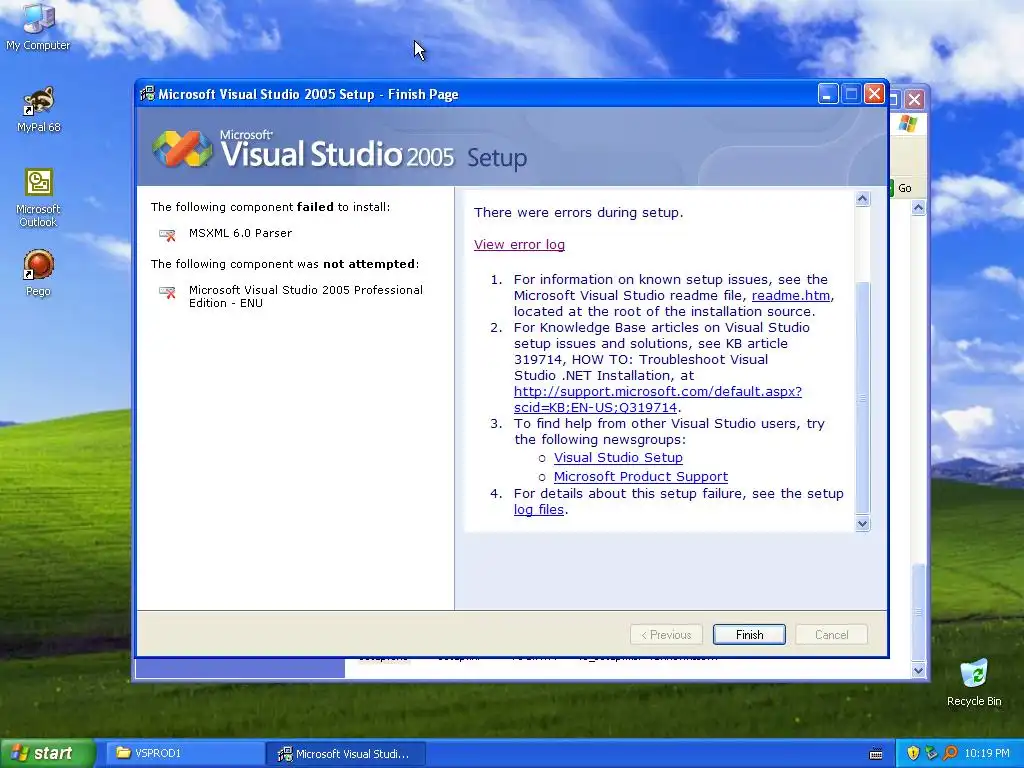Viewport: 1024px width, 768px height.
Task: Click the Finish button
Action: click(749, 635)
